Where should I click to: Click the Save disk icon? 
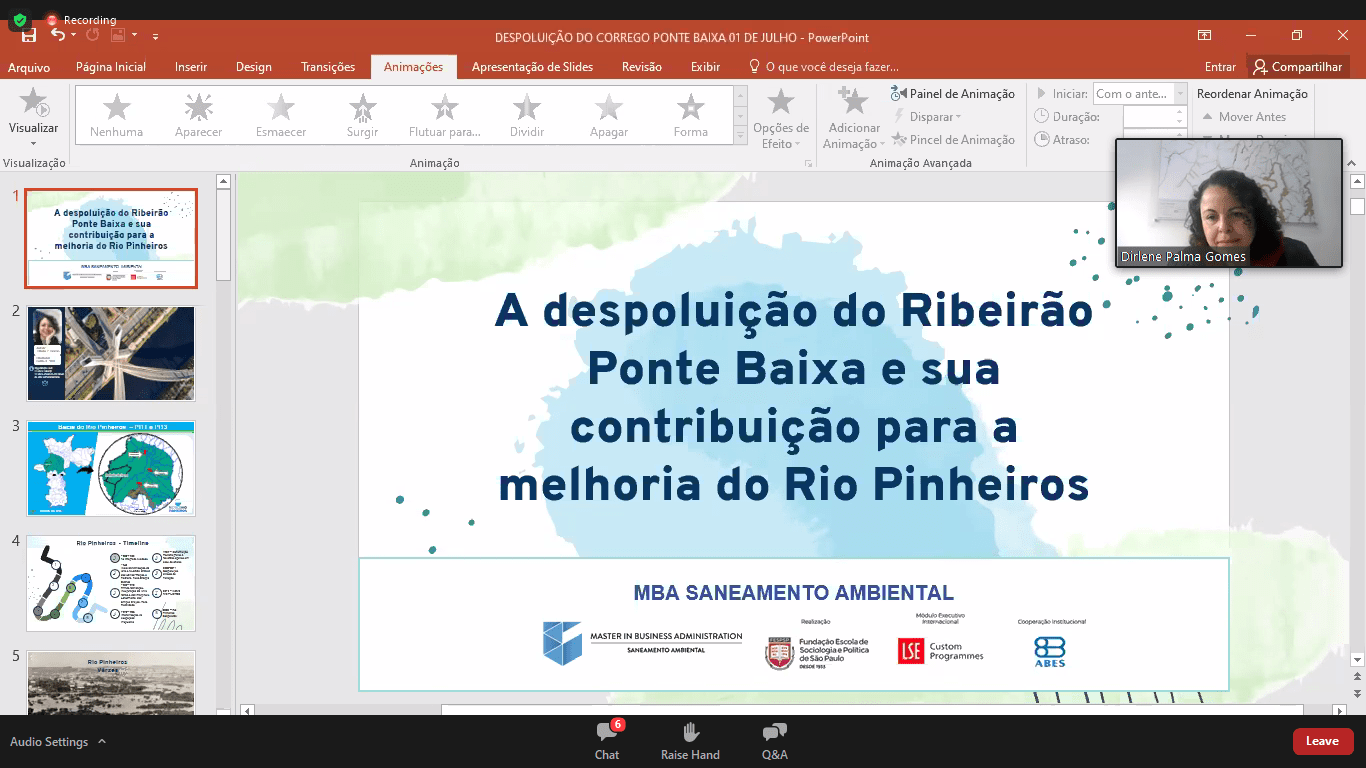(x=28, y=36)
